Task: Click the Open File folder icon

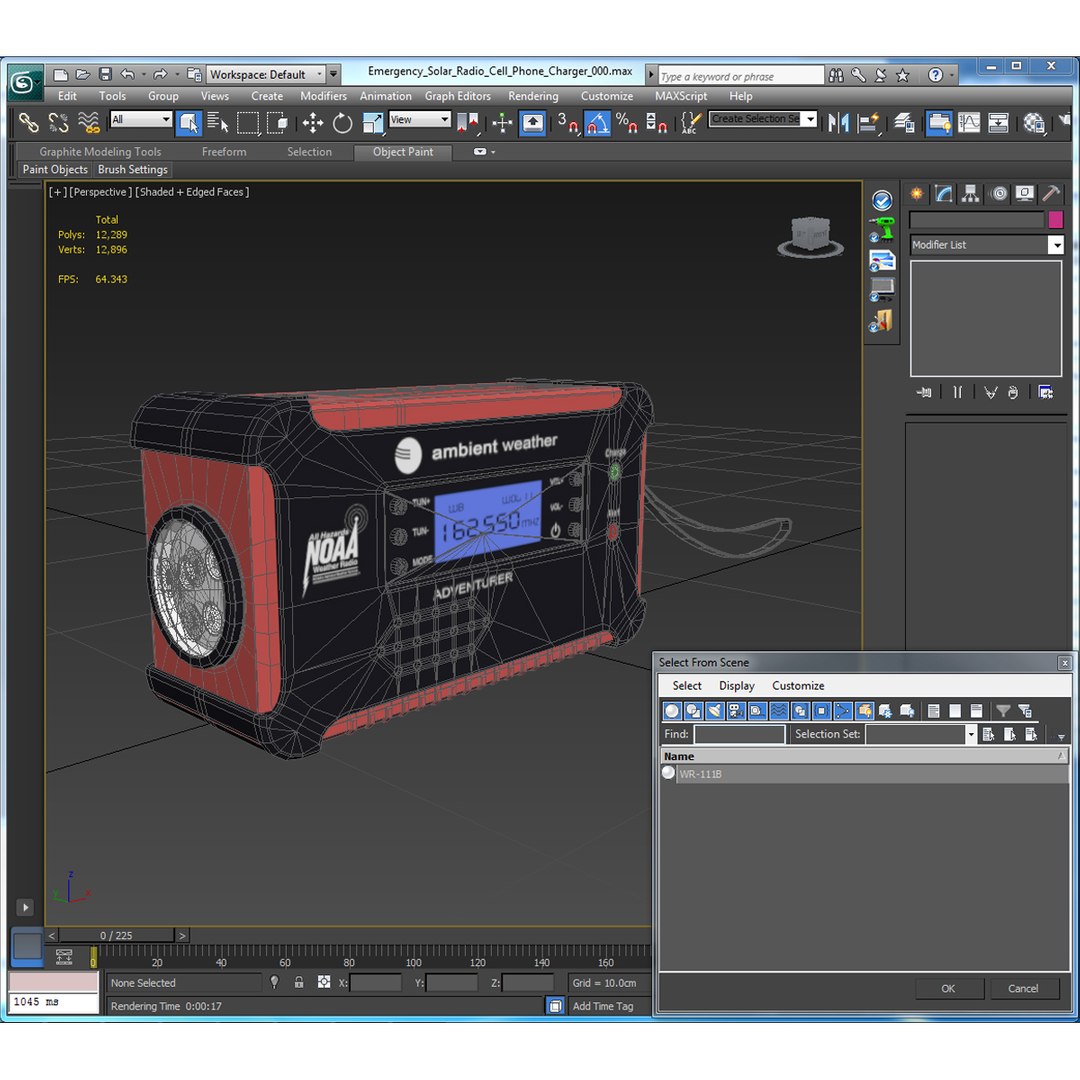Action: 83,74
